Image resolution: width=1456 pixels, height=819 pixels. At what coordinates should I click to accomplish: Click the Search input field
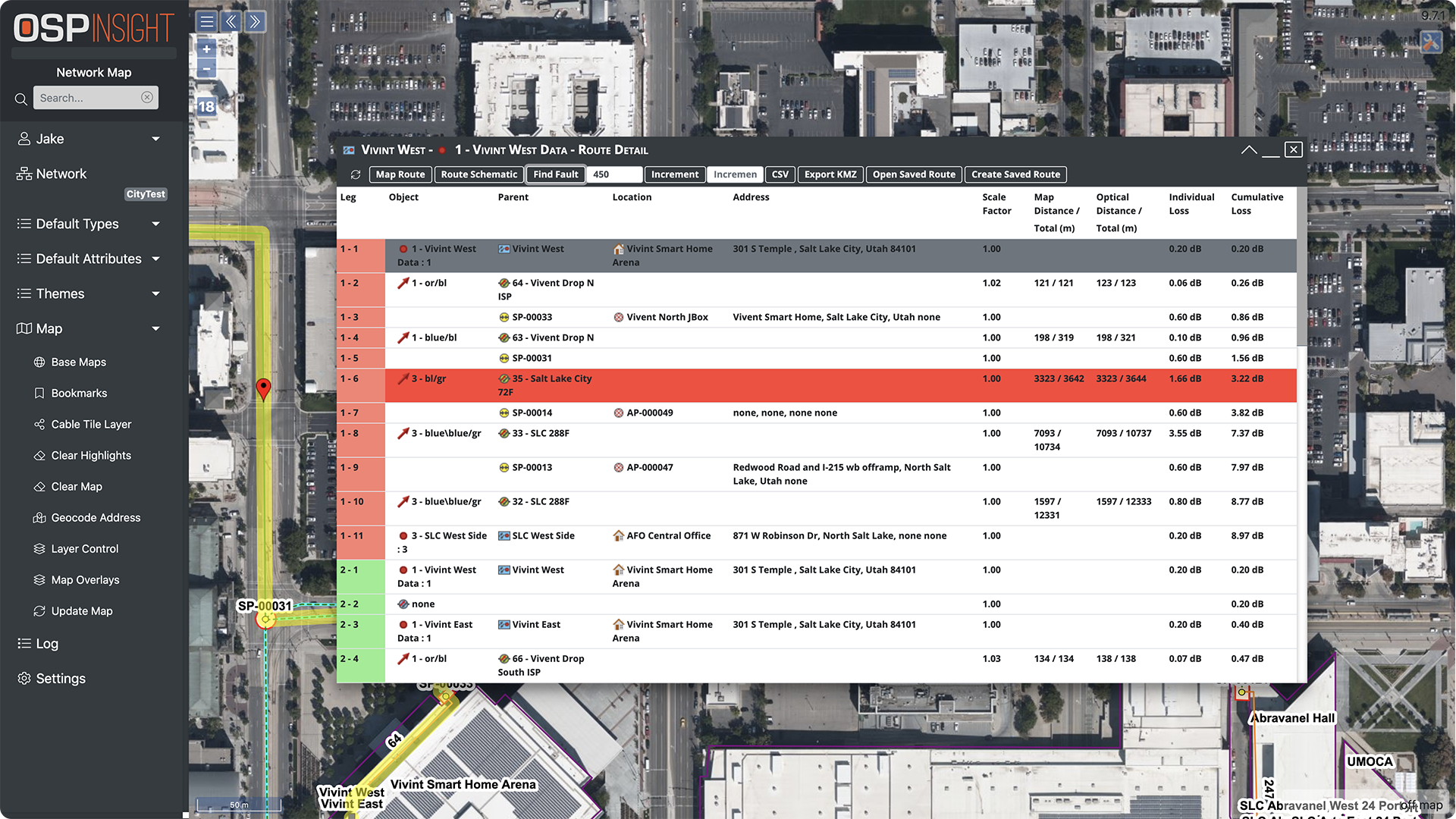(x=96, y=98)
